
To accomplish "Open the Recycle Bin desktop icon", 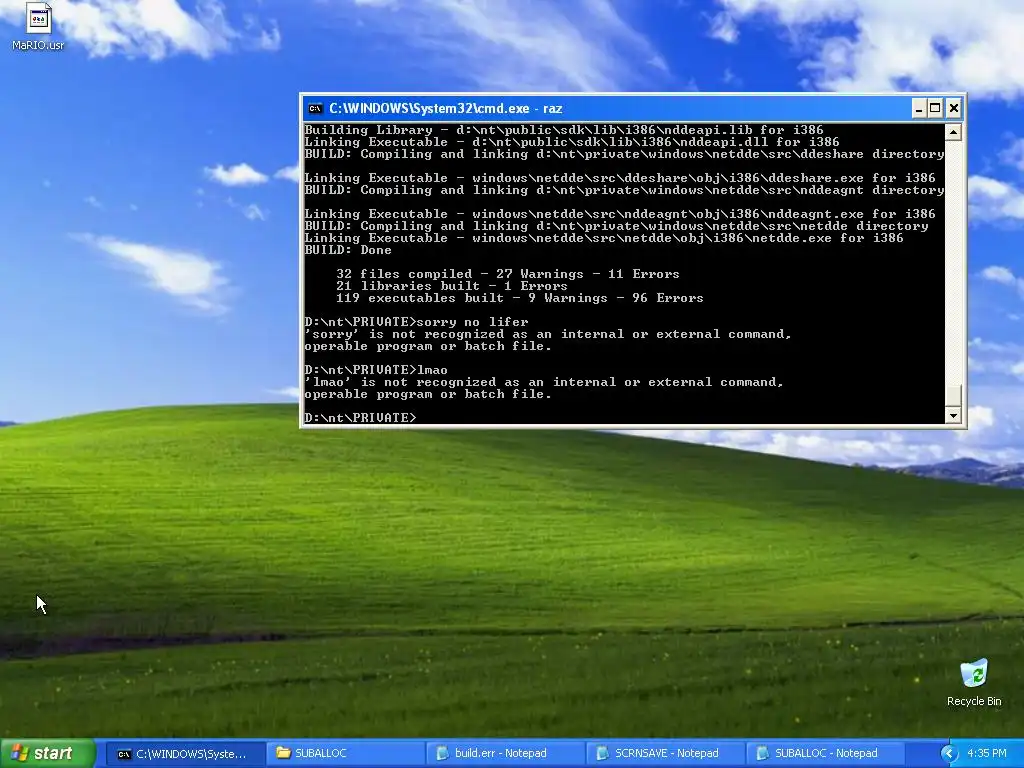I will (974, 683).
